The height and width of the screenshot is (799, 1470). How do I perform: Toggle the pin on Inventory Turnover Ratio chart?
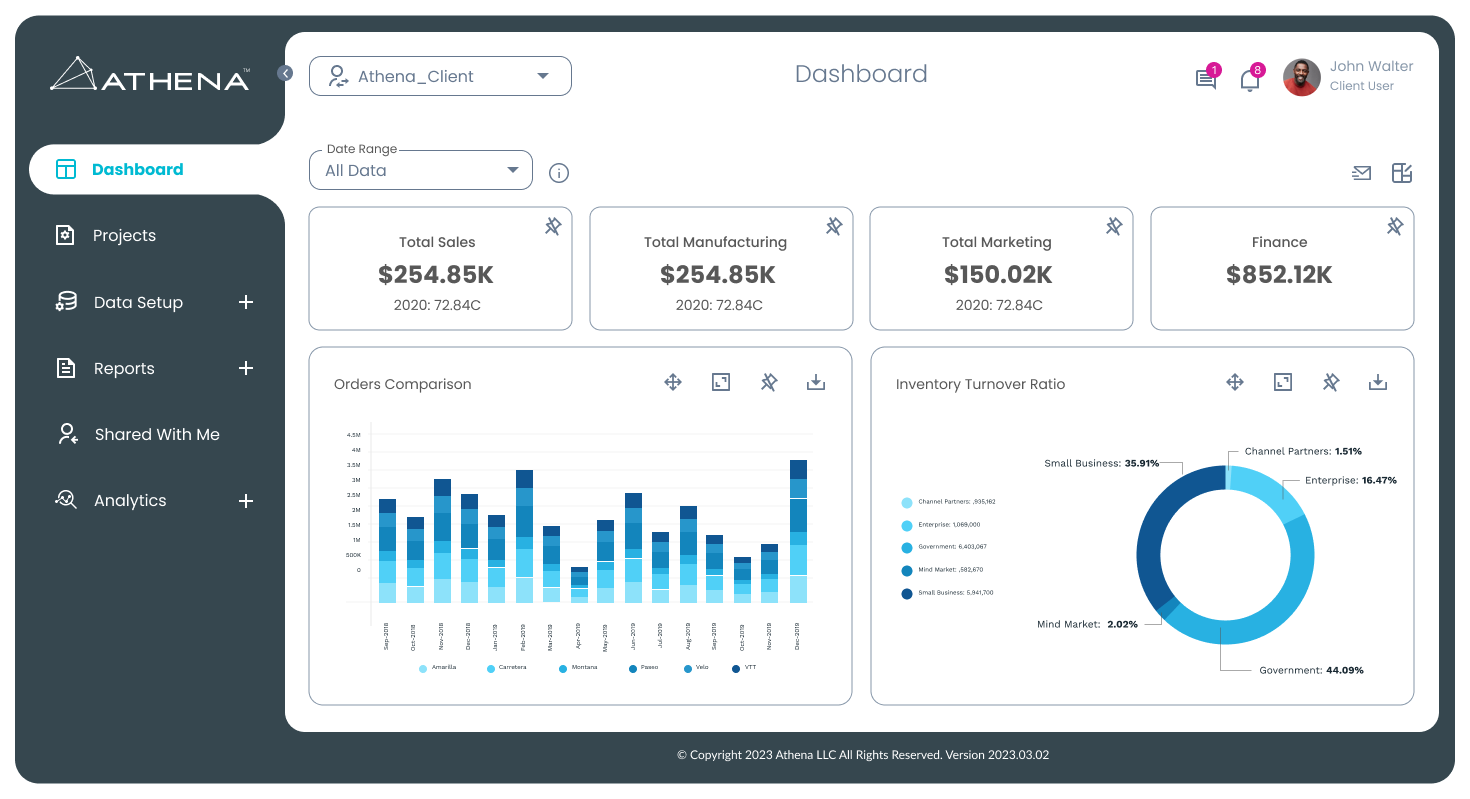pos(1331,382)
